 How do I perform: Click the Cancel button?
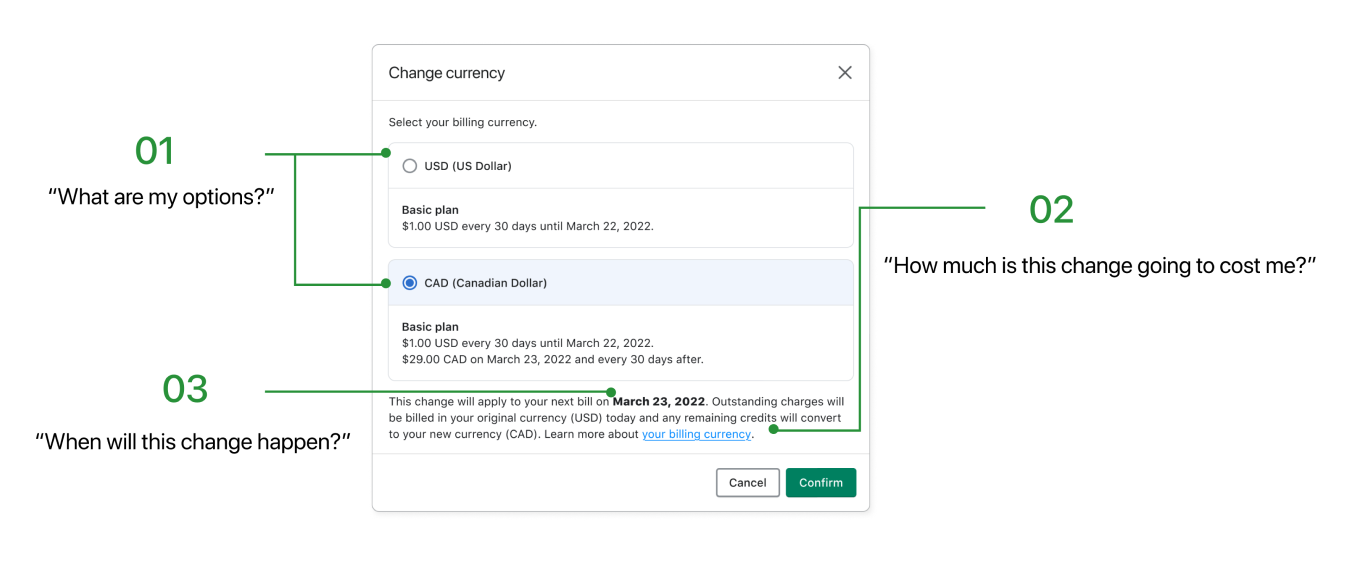(748, 483)
